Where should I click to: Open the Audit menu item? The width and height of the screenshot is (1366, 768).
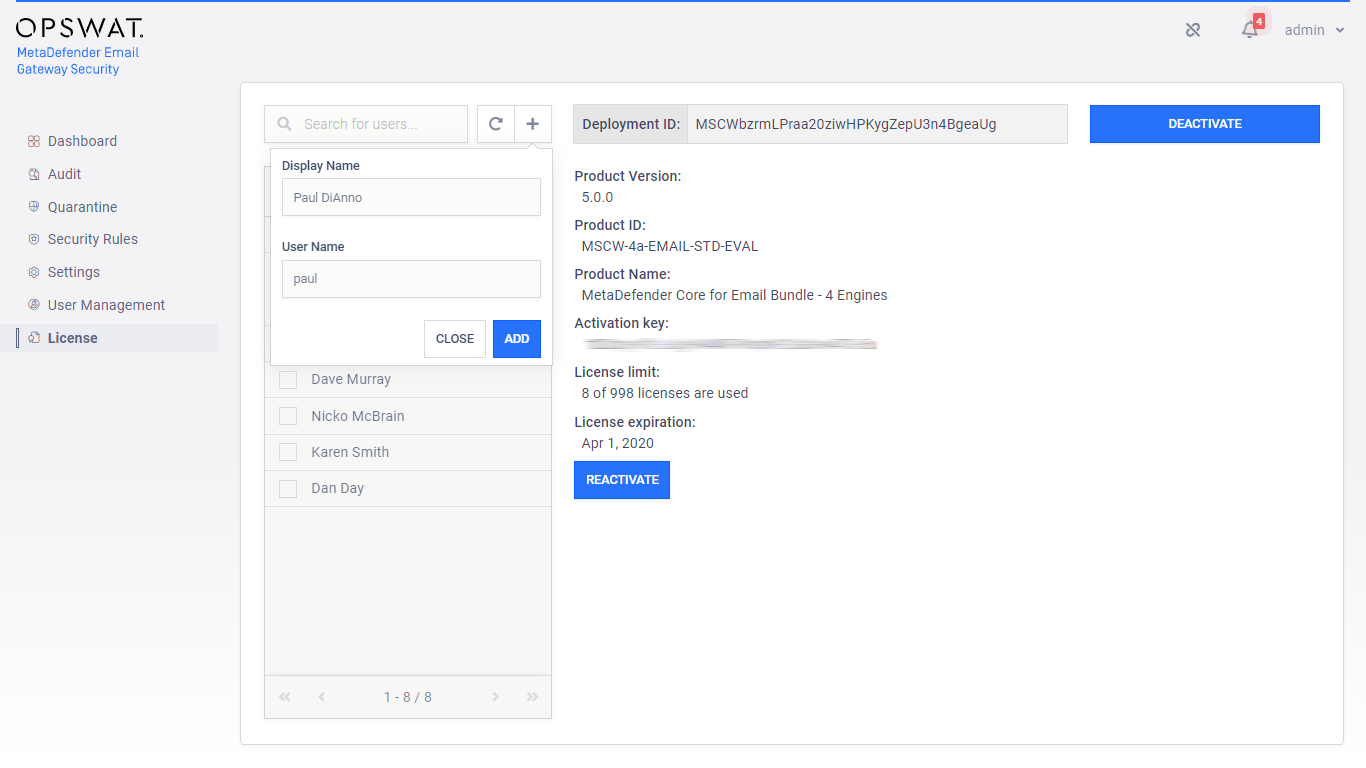coord(64,174)
